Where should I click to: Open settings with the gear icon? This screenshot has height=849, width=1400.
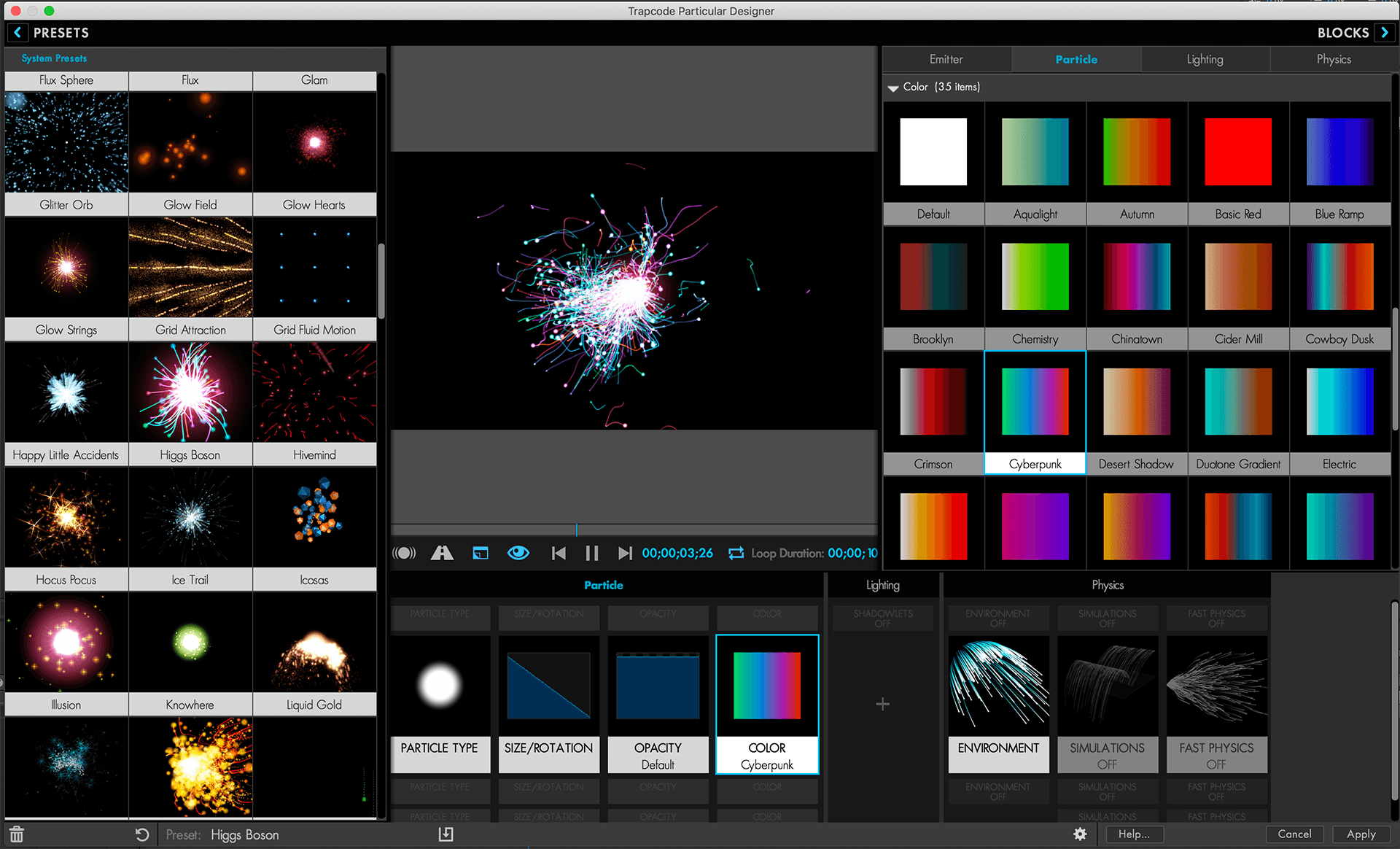(x=1080, y=834)
